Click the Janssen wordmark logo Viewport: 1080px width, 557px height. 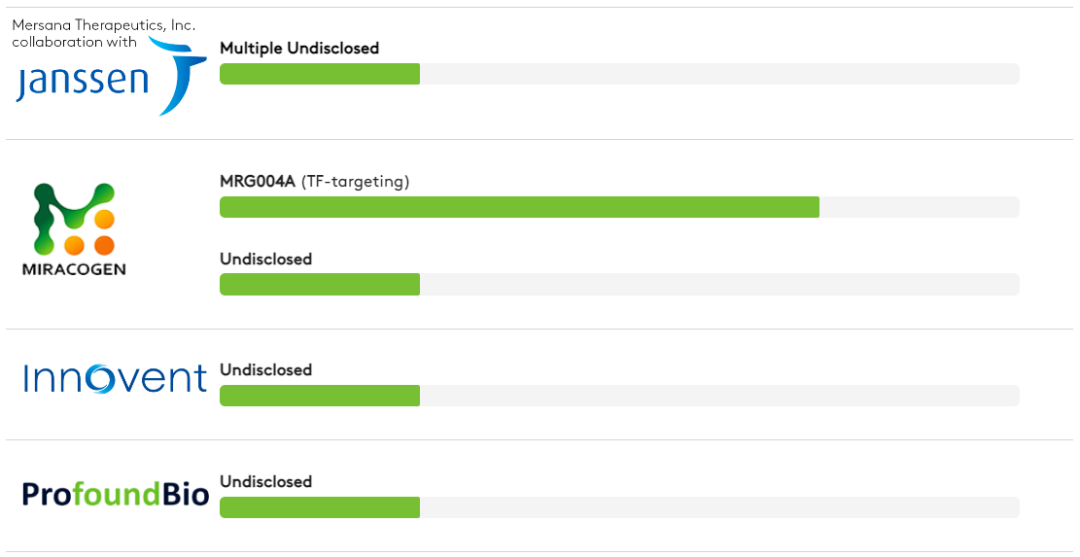click(x=82, y=82)
